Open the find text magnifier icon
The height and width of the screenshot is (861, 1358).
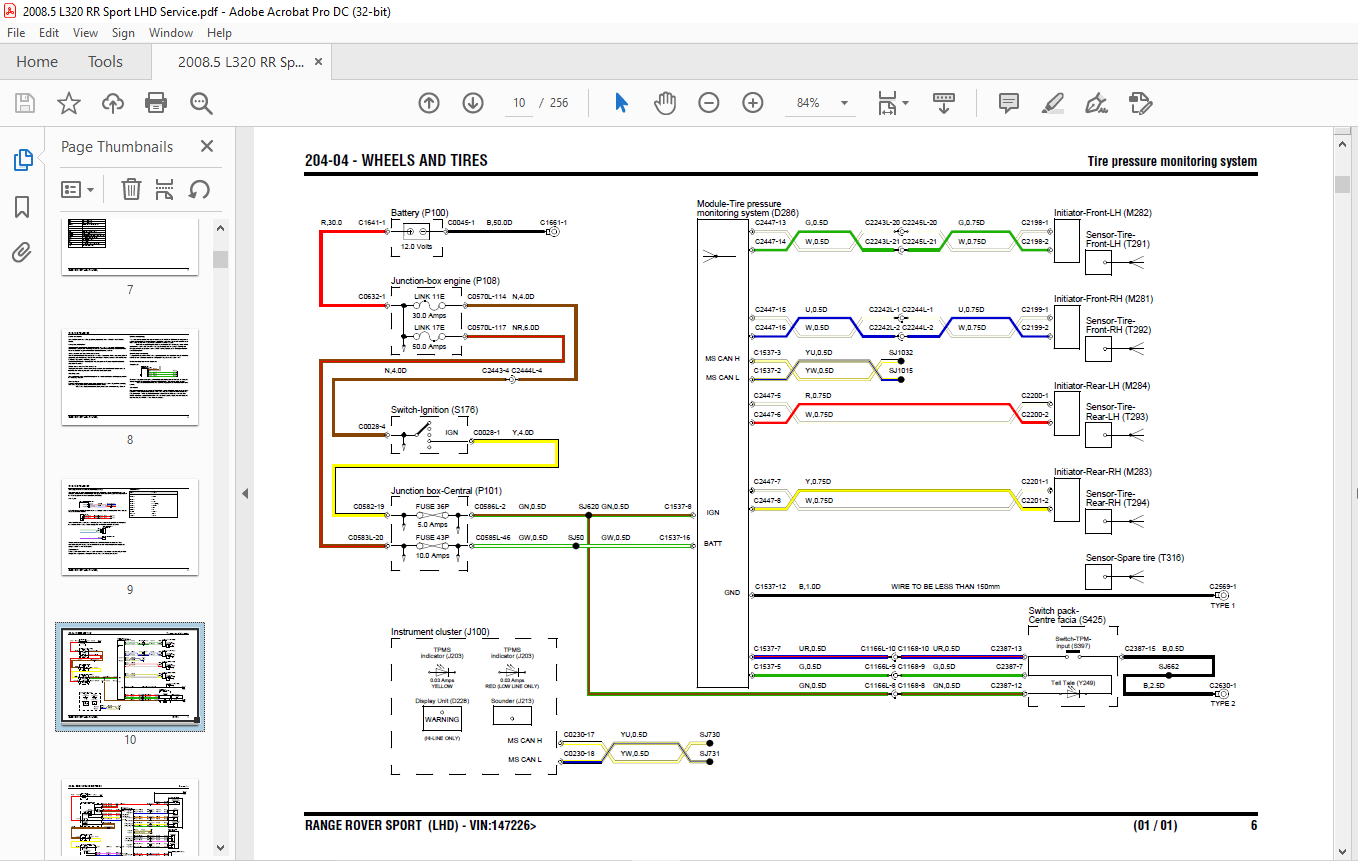(x=201, y=103)
